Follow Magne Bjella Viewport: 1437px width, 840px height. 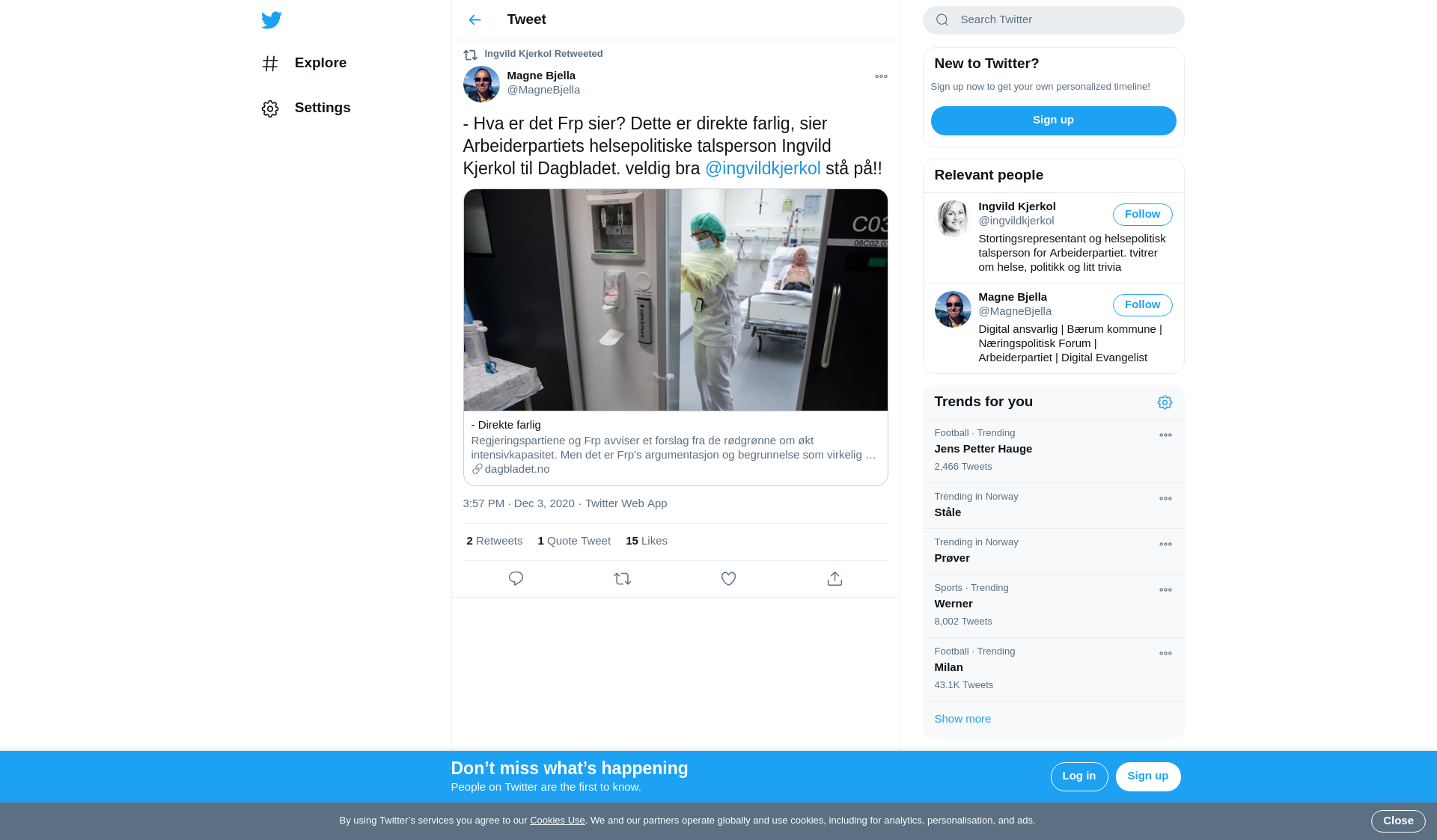click(1142, 305)
